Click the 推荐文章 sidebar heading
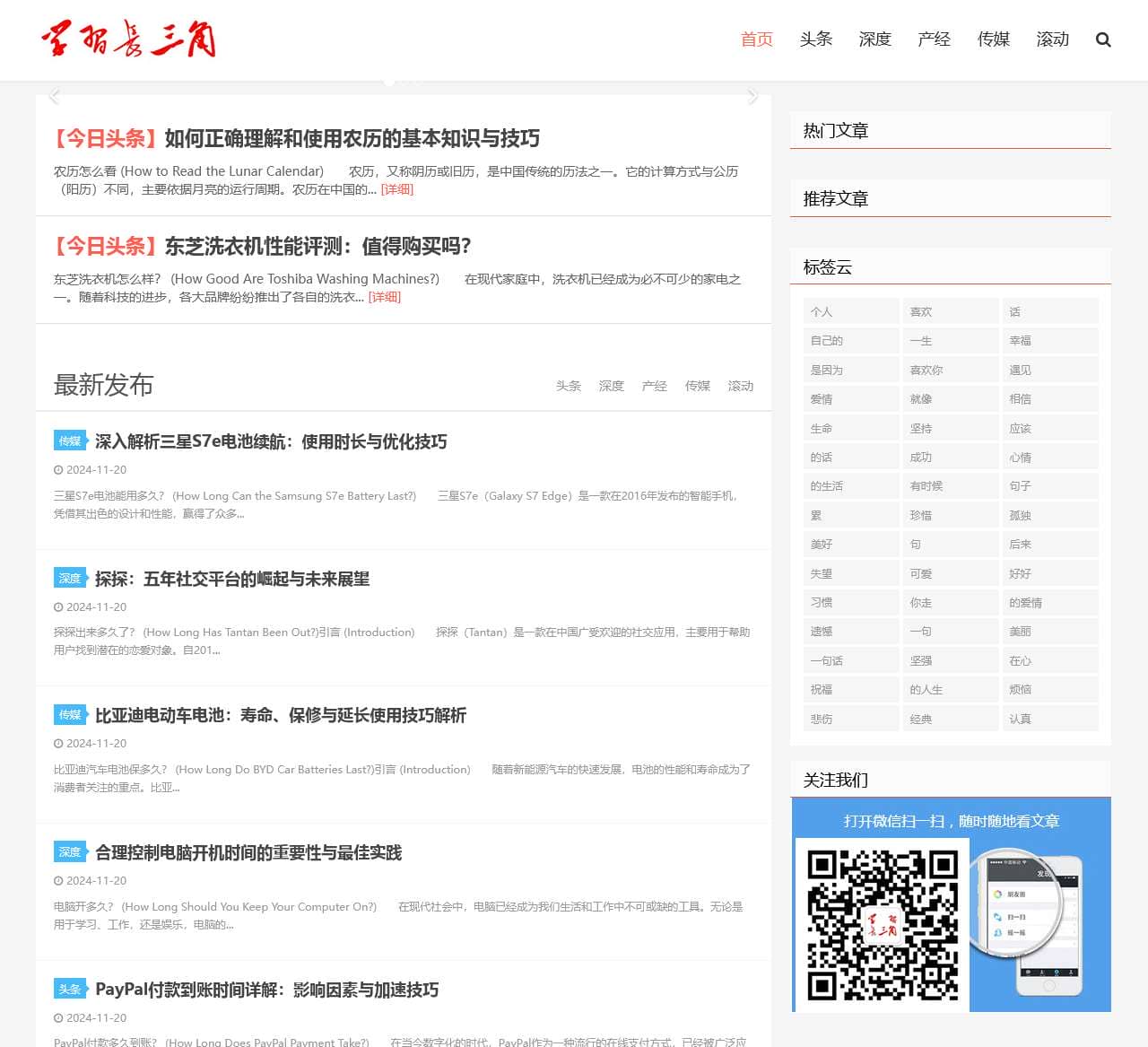The width and height of the screenshot is (1148, 1047). click(836, 198)
